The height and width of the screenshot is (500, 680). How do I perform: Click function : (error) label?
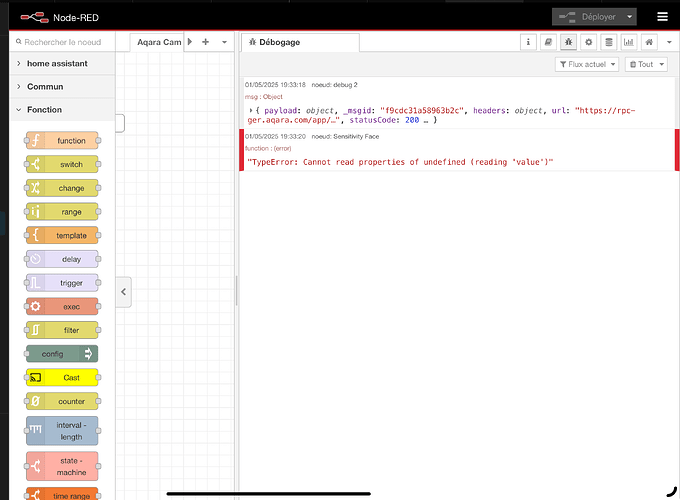click(268, 148)
